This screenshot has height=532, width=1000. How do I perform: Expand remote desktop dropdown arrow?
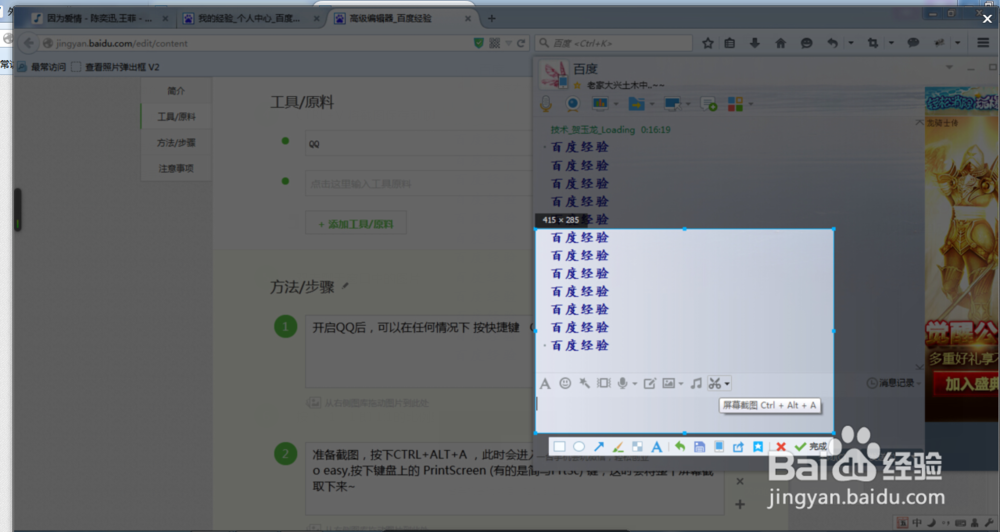(x=688, y=104)
